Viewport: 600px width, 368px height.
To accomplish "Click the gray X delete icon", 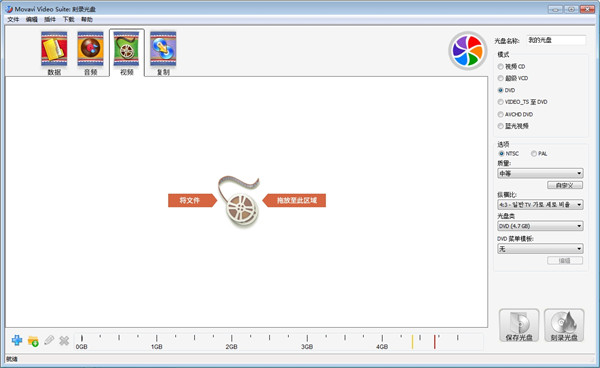I will 64,340.
